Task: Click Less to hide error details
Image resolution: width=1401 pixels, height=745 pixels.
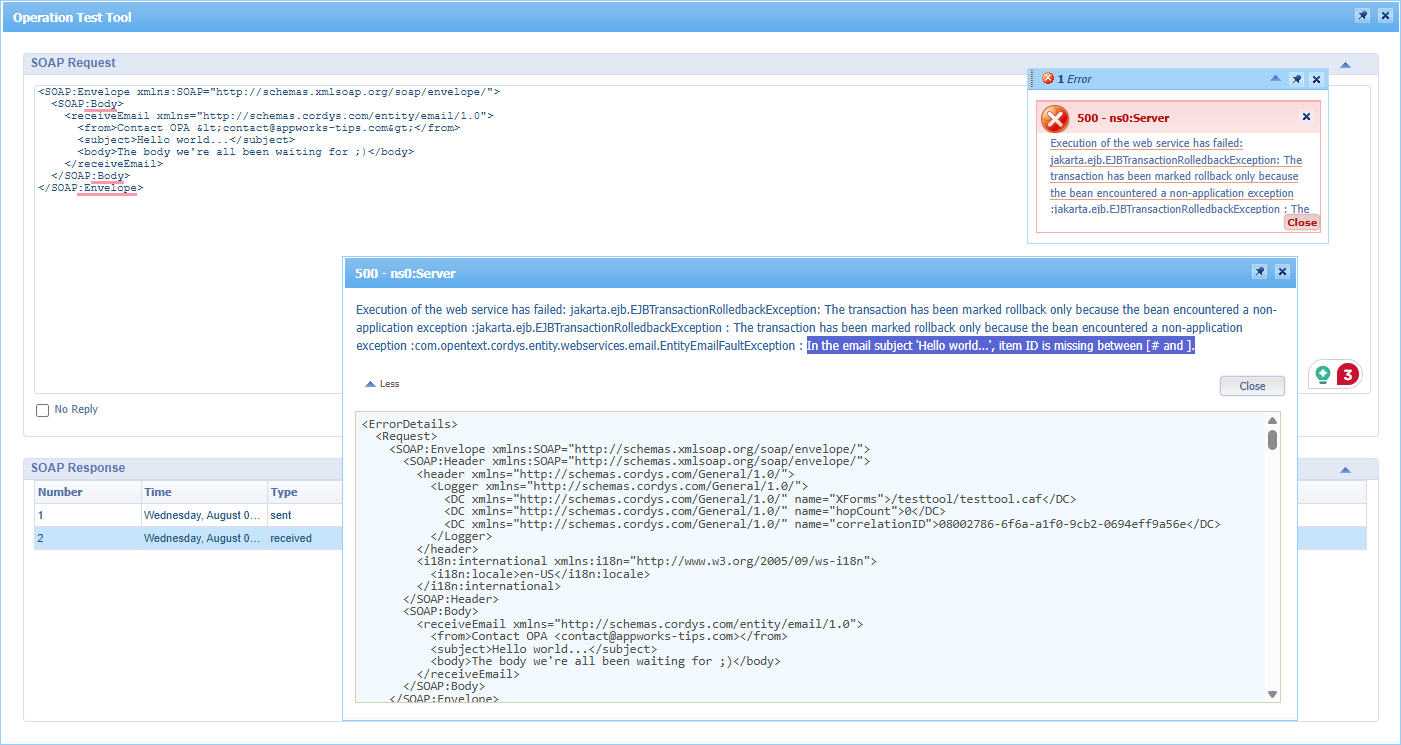Action: coord(382,384)
